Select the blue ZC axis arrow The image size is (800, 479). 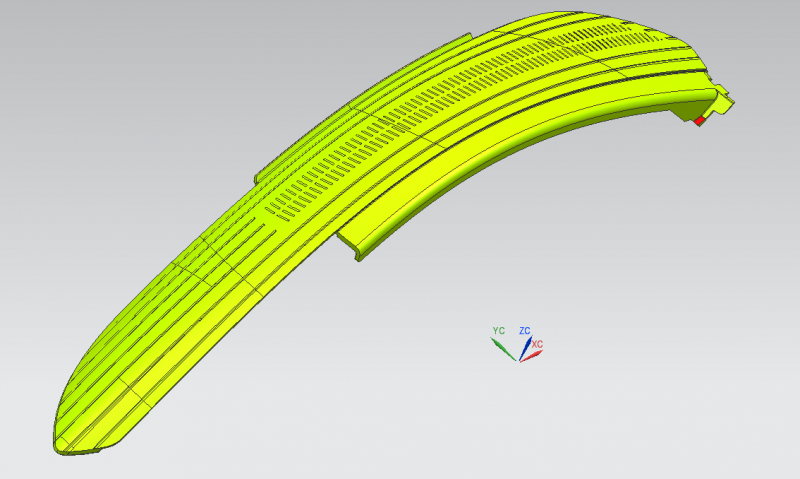[526, 348]
